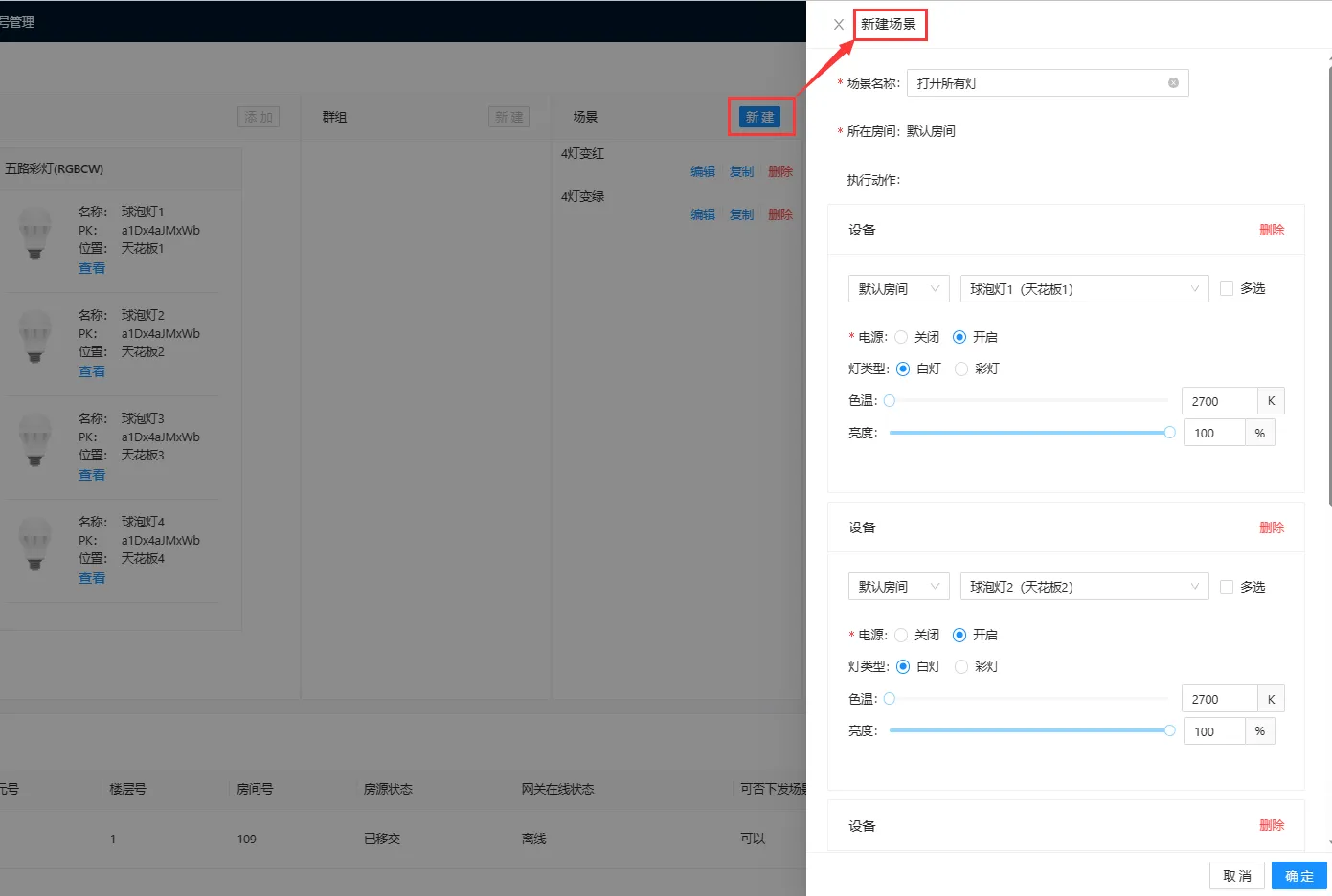The height and width of the screenshot is (896, 1332).
Task: Click 色温 slider handle for 球泡灯2
Action: pyautogui.click(x=890, y=699)
